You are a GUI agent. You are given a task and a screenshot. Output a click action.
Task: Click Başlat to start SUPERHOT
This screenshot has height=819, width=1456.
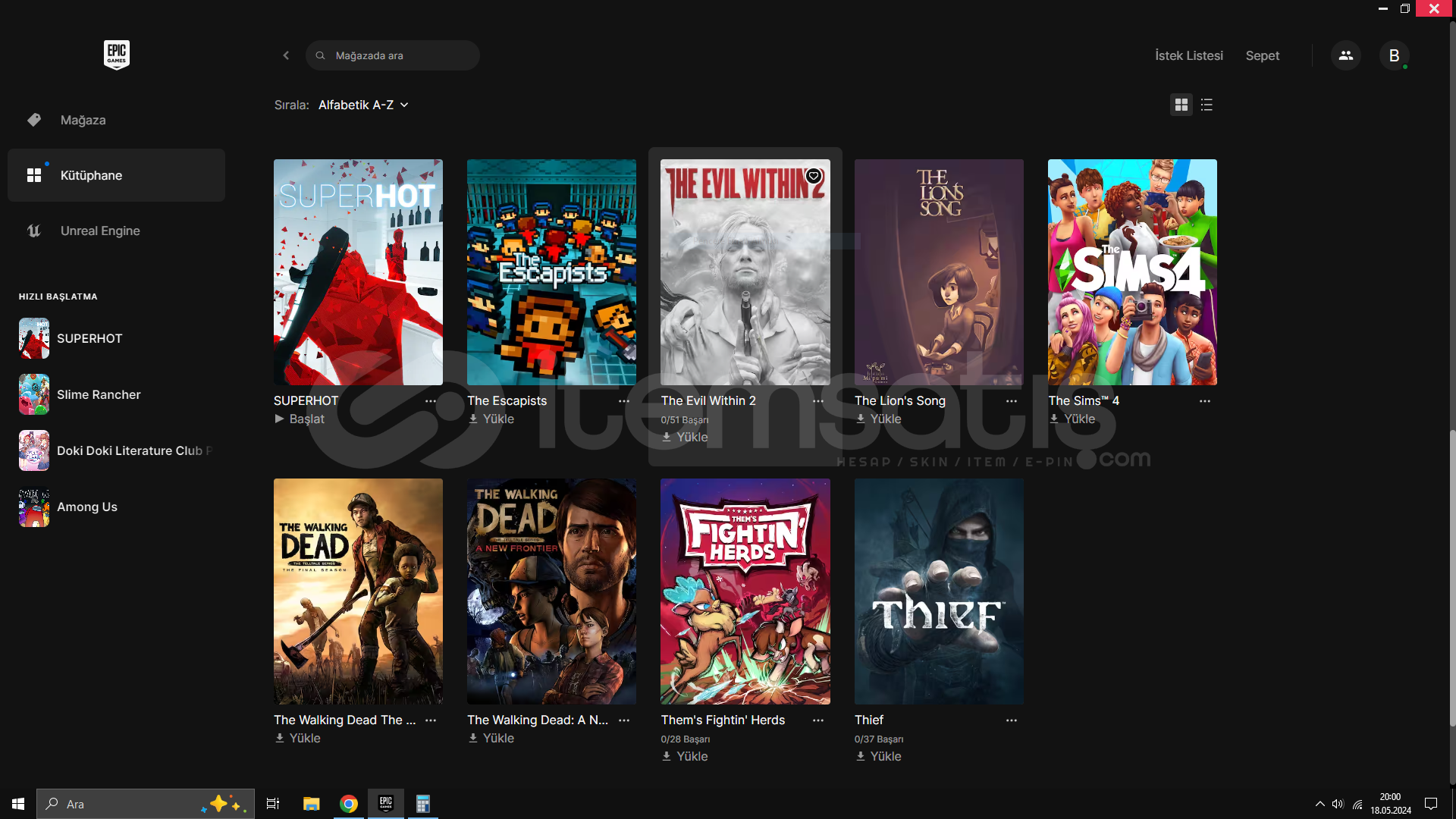(x=300, y=419)
